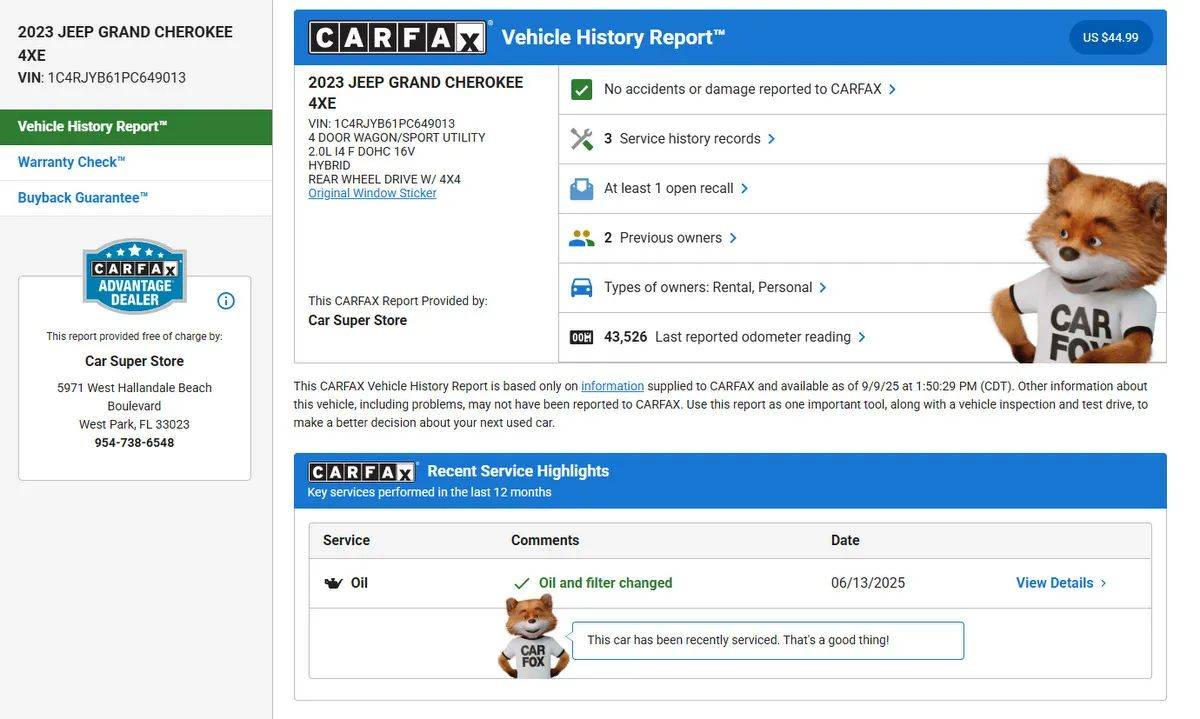The image size is (1200, 719).
Task: Click 43,526 Last reported odometer reading
Action: (x=728, y=337)
